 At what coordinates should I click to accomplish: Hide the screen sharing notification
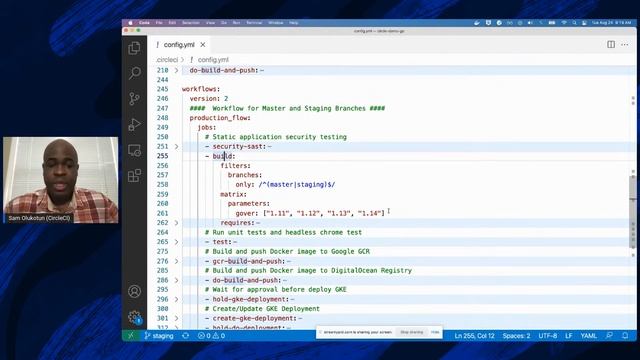pyautogui.click(x=435, y=332)
